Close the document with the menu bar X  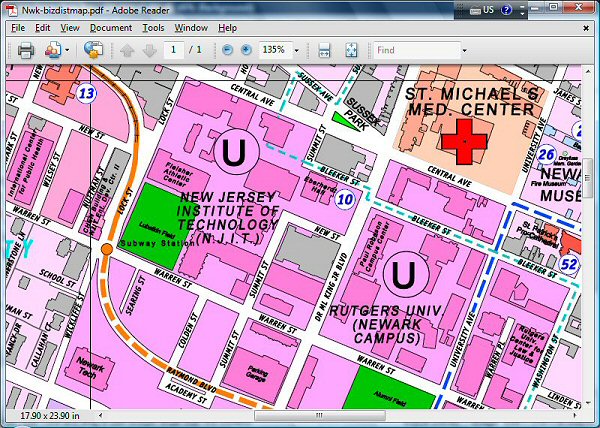pyautogui.click(x=586, y=28)
